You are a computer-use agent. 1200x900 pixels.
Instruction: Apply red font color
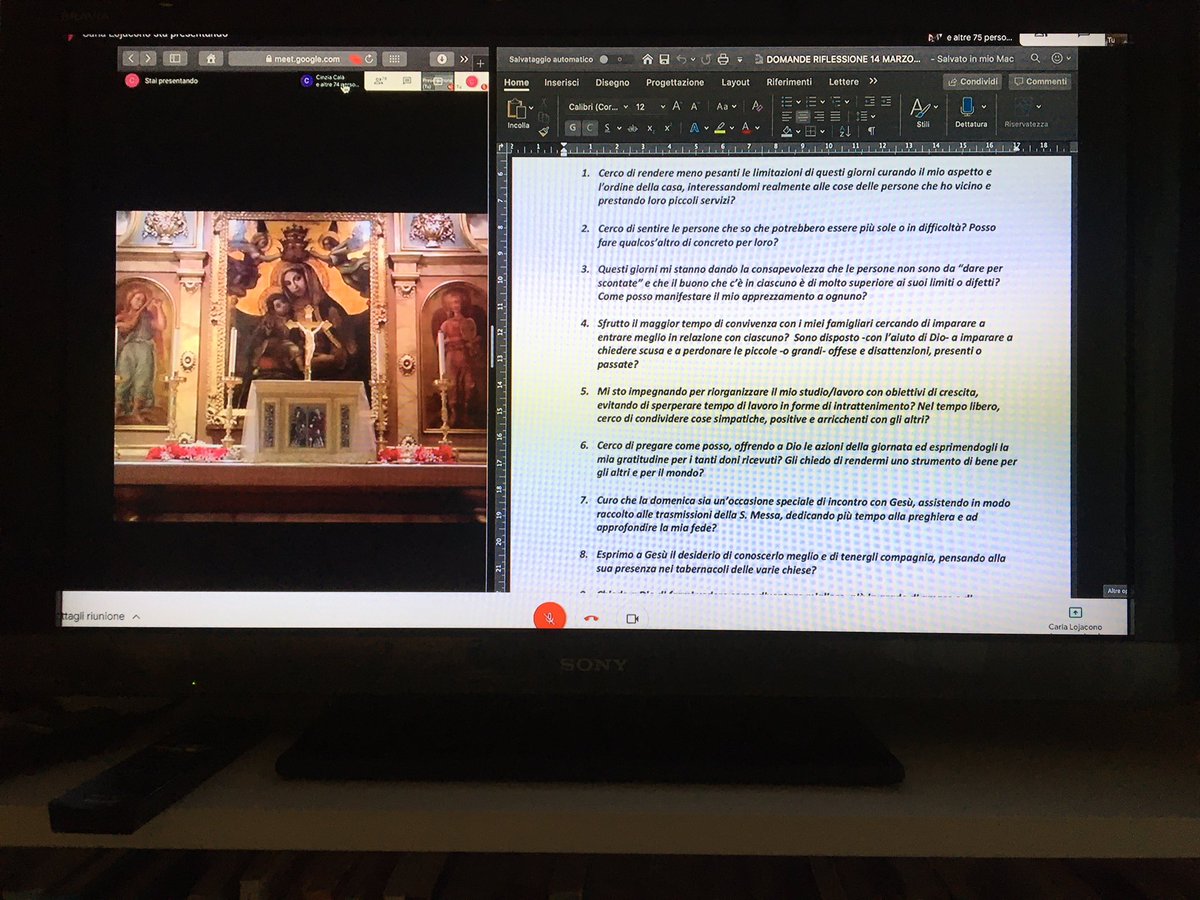(745, 128)
